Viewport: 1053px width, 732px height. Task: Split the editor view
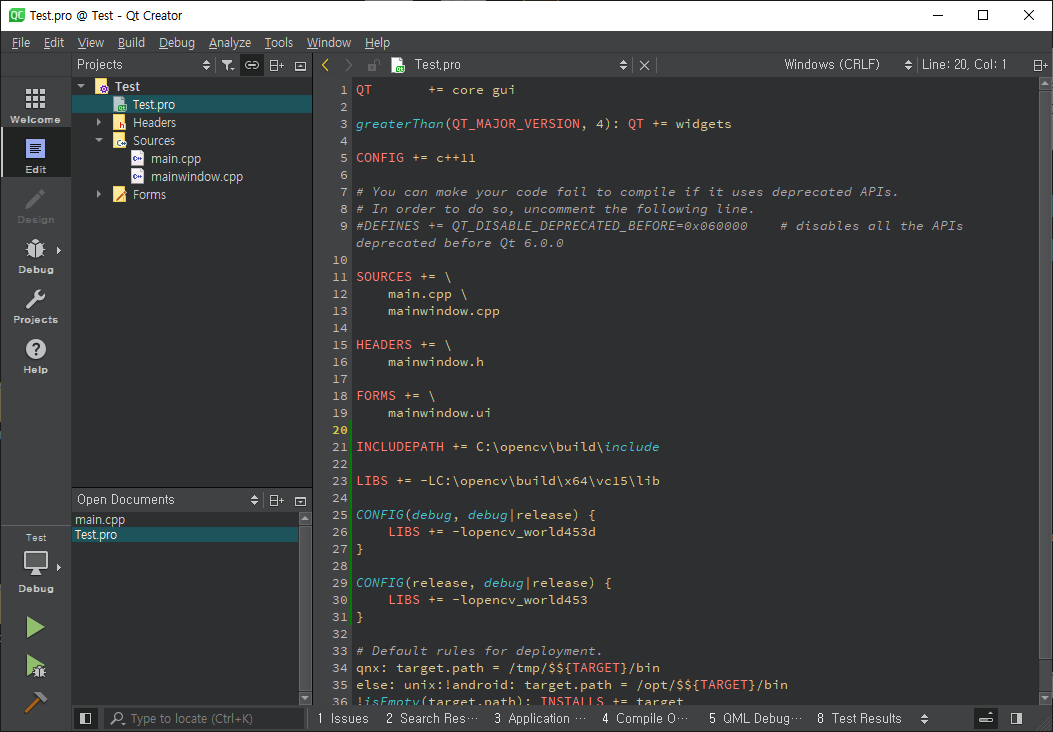[1040, 65]
